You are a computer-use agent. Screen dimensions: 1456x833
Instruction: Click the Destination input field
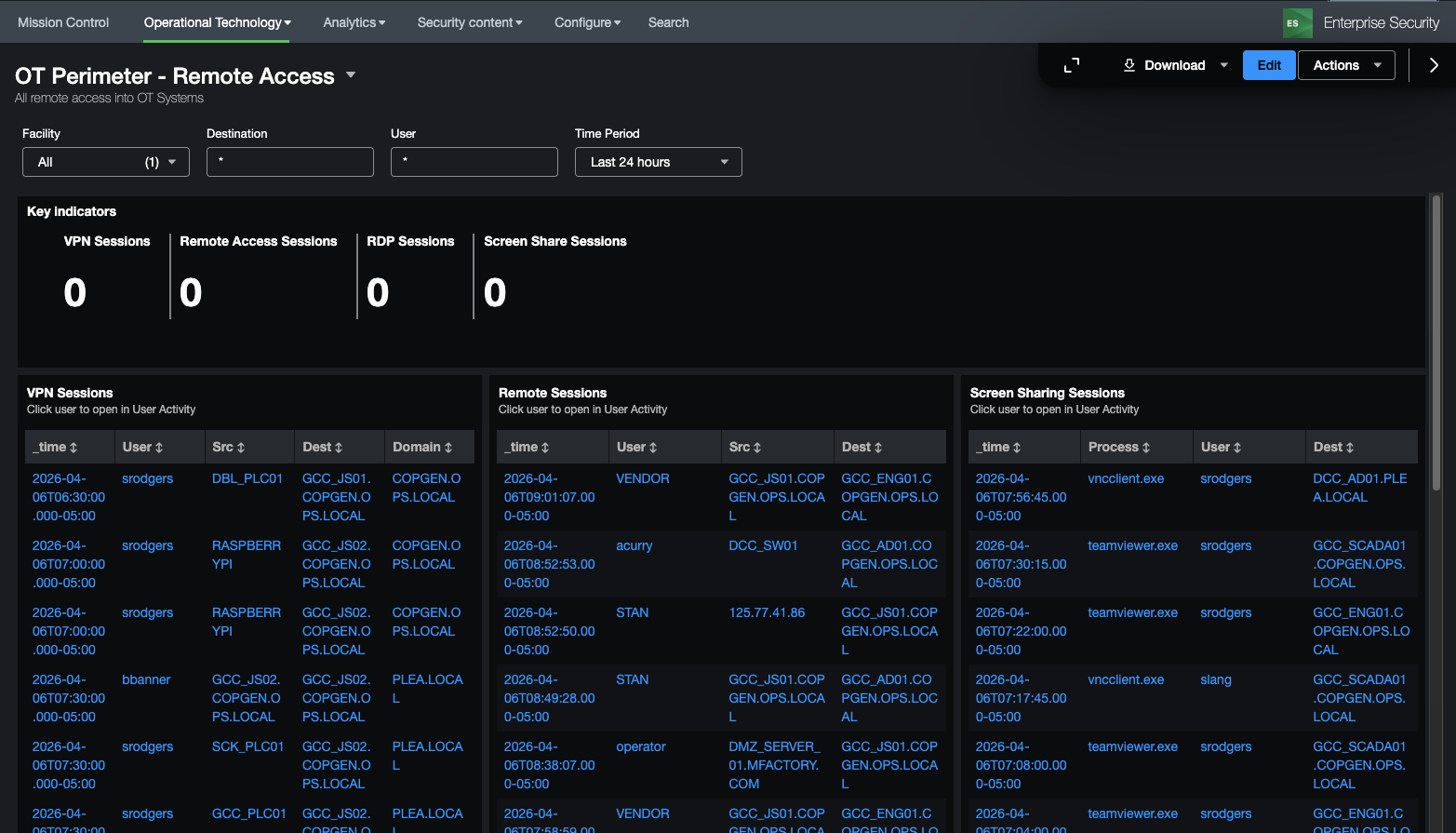(289, 162)
